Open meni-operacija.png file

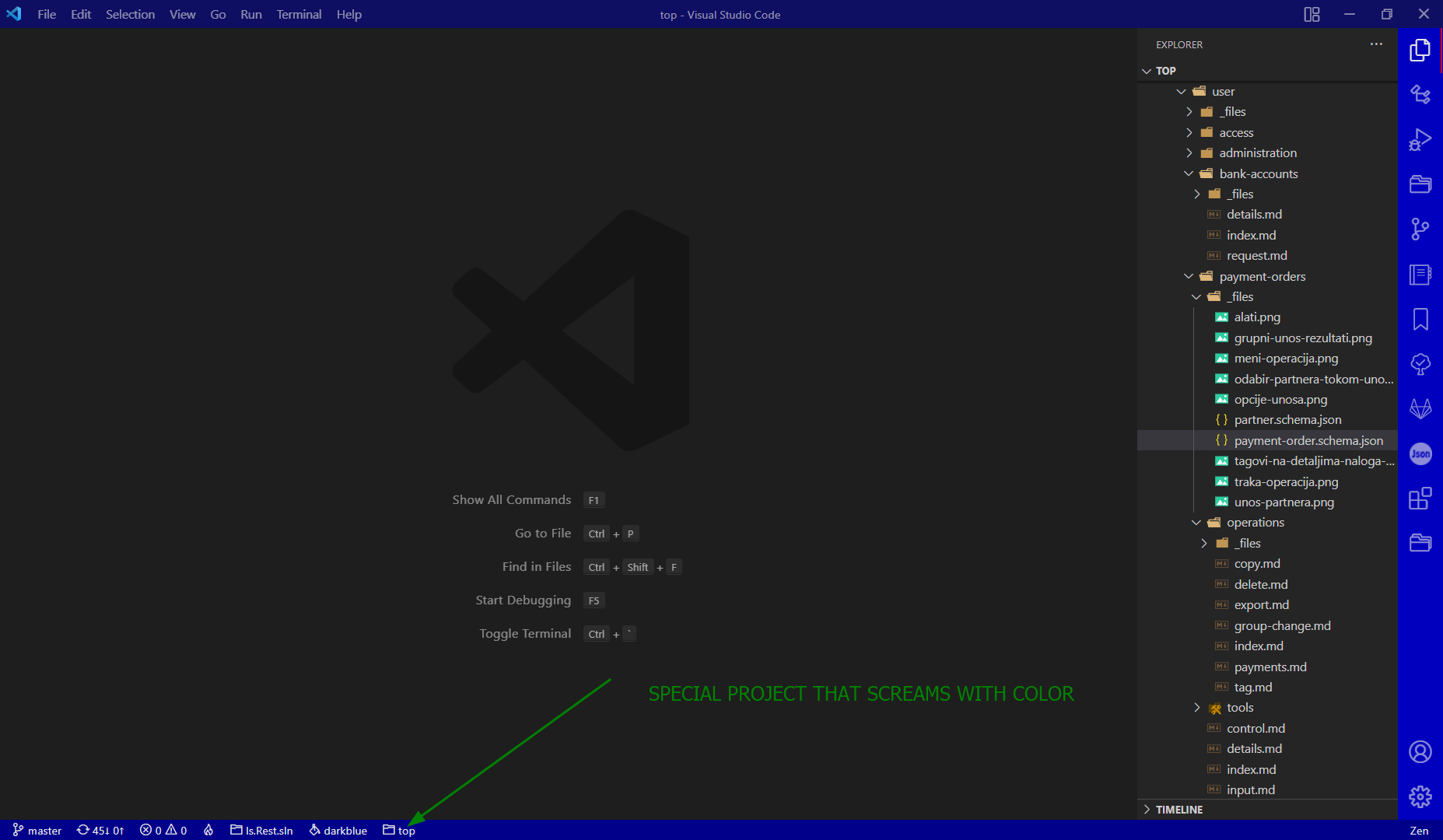[x=1267, y=359]
